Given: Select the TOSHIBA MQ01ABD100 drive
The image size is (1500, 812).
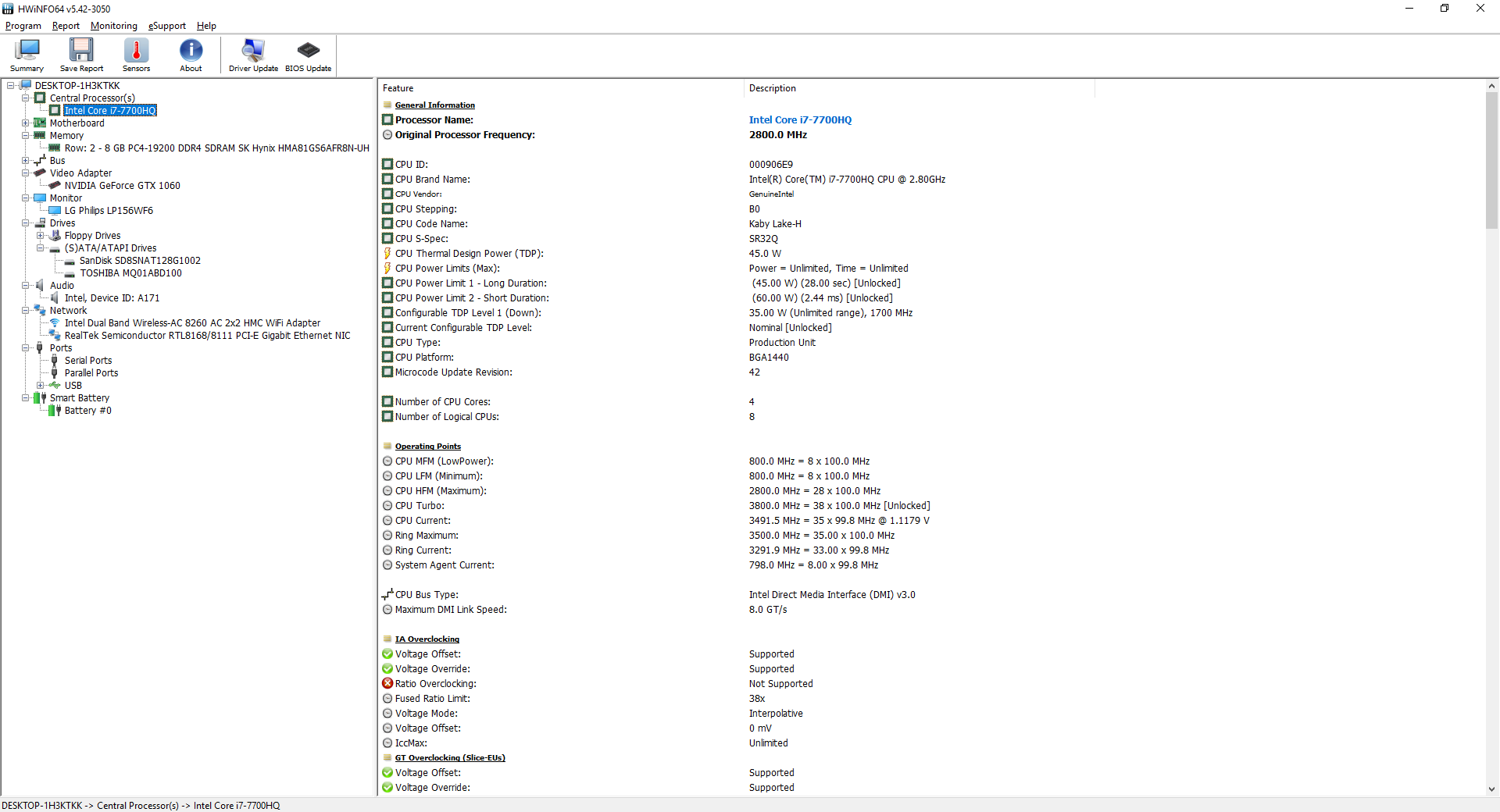Looking at the screenshot, I should [130, 272].
